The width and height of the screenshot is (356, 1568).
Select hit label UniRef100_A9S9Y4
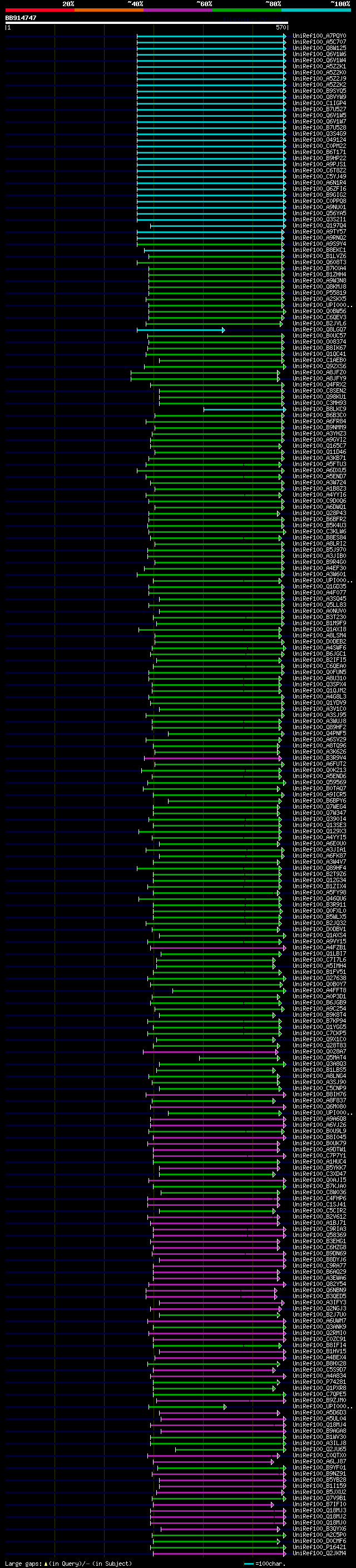[x=319, y=244]
